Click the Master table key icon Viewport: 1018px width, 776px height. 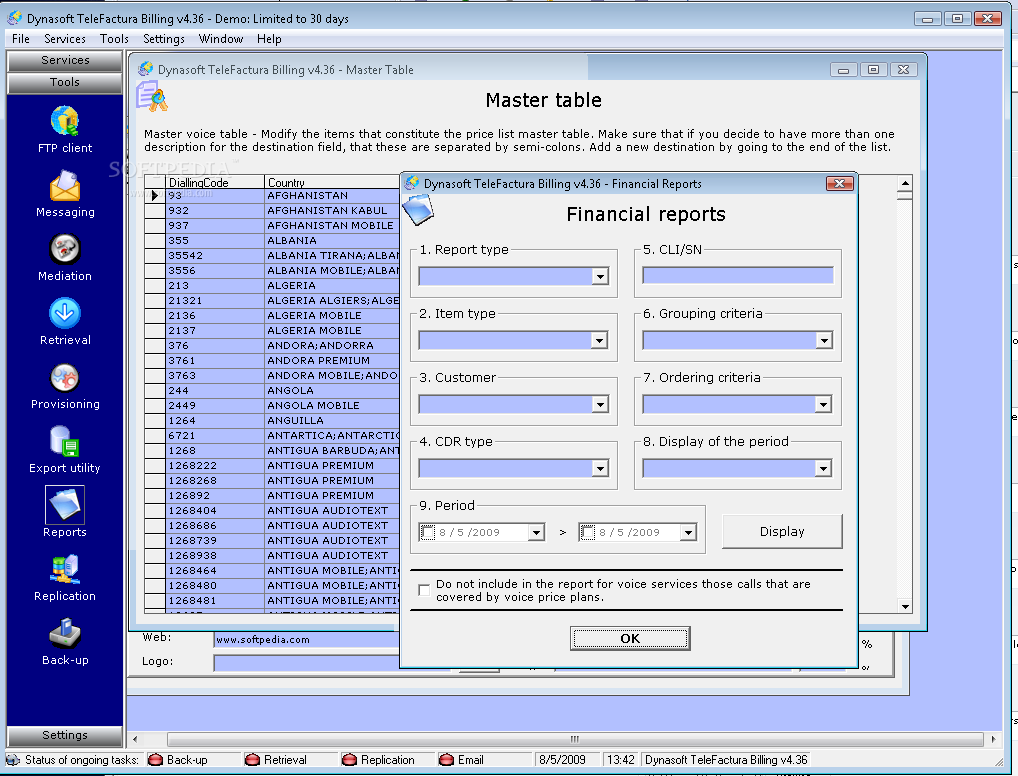tap(152, 97)
